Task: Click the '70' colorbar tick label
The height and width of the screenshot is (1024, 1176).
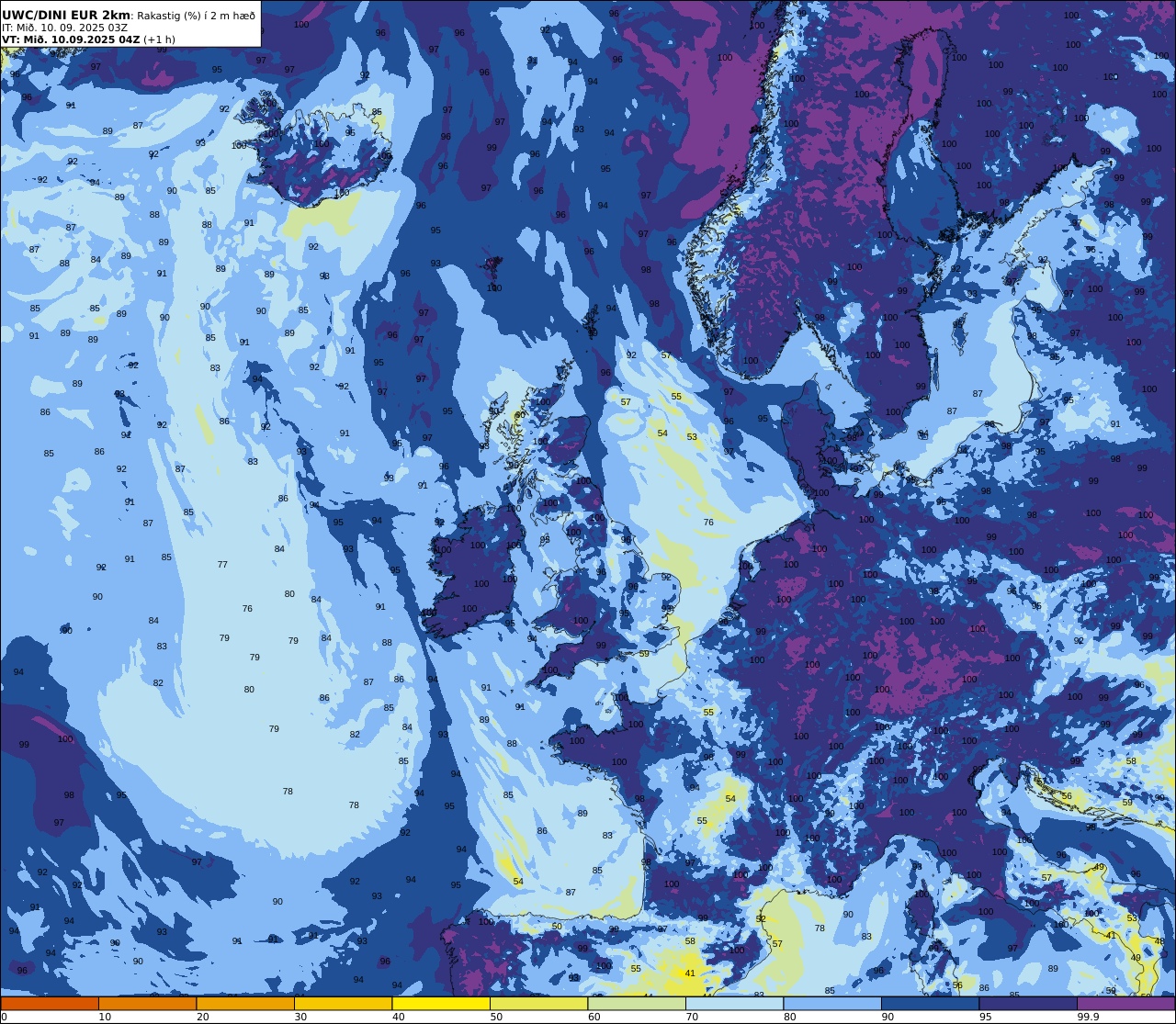Action: coord(692,1017)
